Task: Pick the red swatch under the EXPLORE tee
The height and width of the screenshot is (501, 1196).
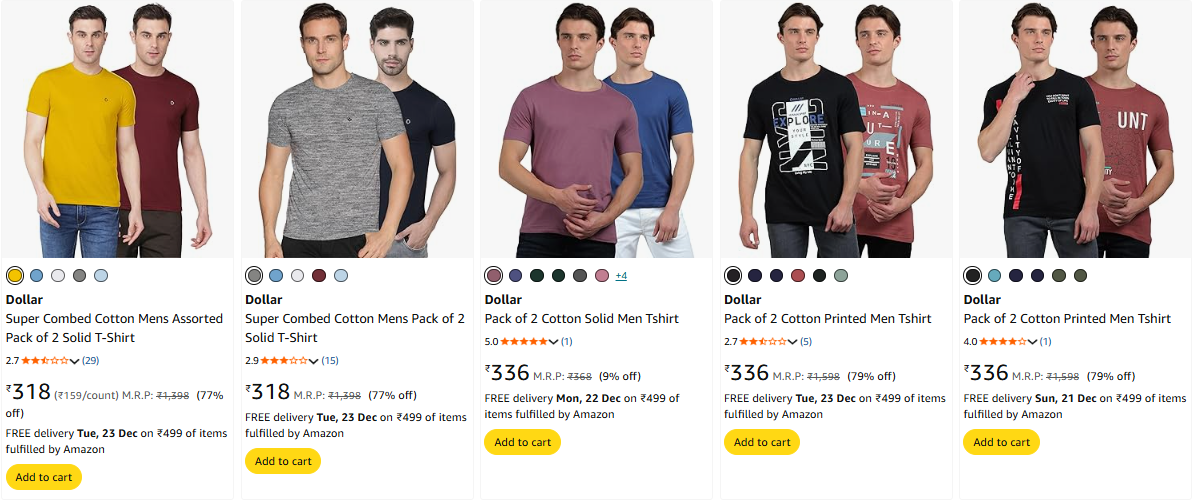Action: point(798,276)
